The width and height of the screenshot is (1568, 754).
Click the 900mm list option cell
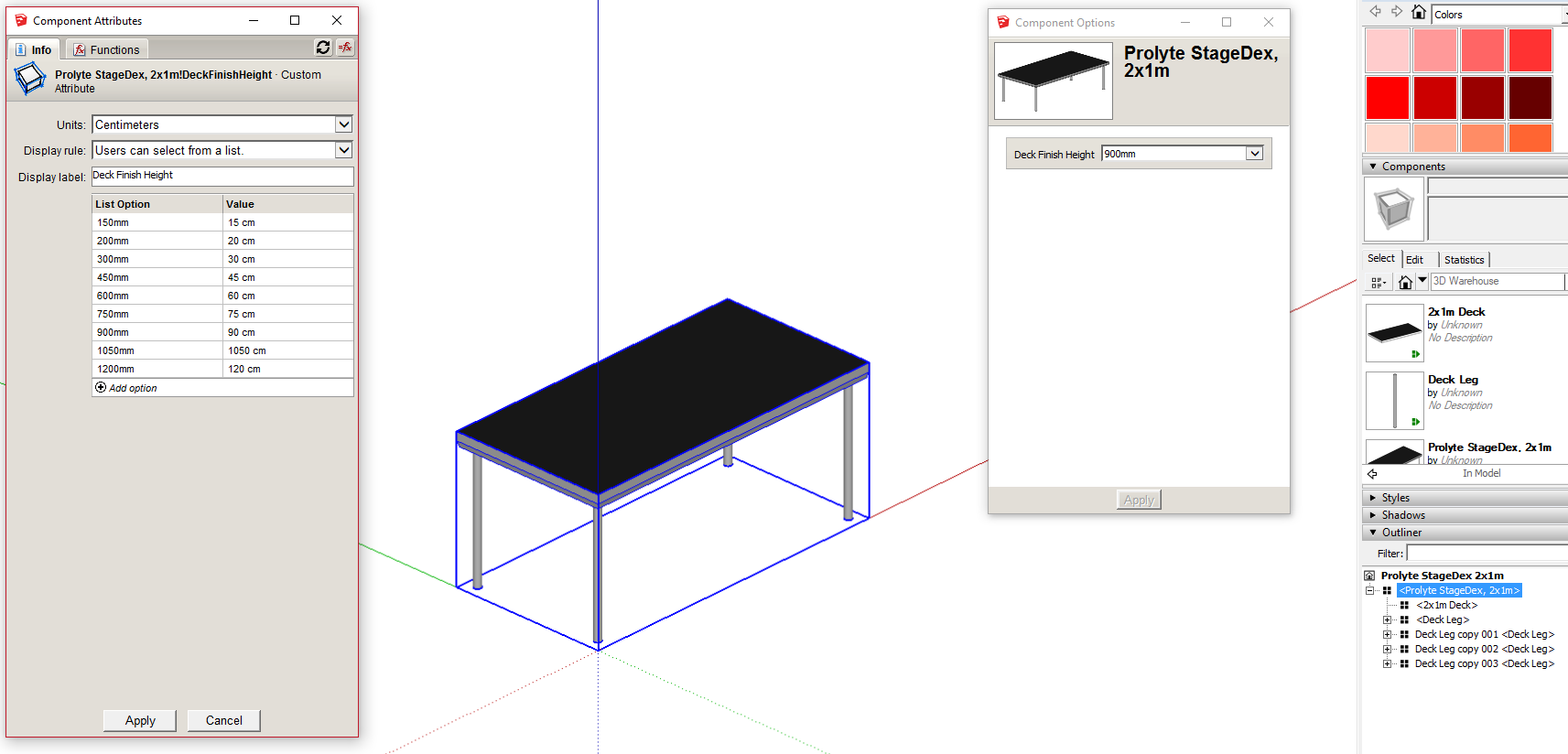tap(157, 332)
